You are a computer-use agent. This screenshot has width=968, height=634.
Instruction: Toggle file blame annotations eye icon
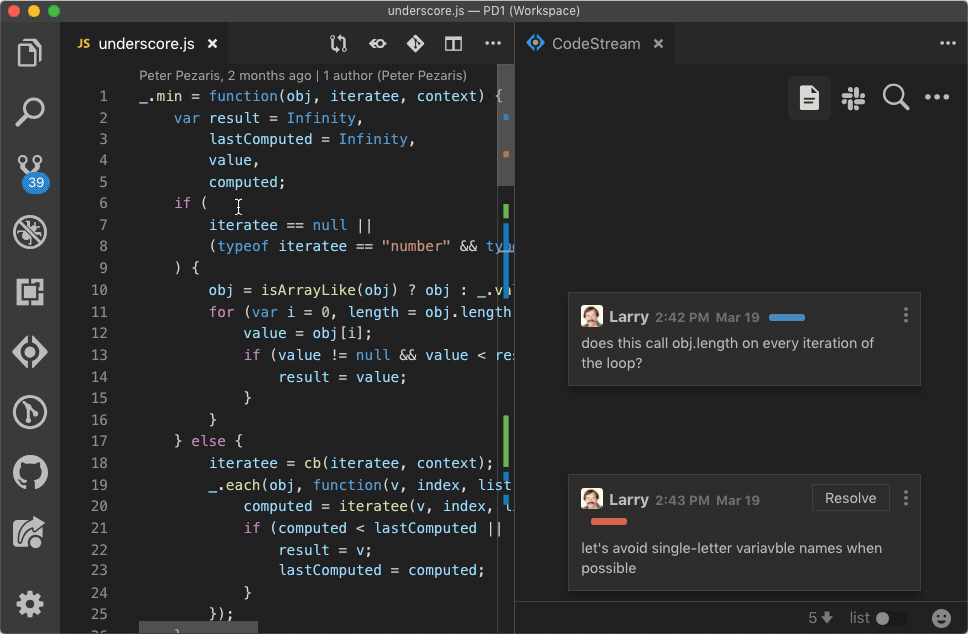pyautogui.click(x=377, y=43)
